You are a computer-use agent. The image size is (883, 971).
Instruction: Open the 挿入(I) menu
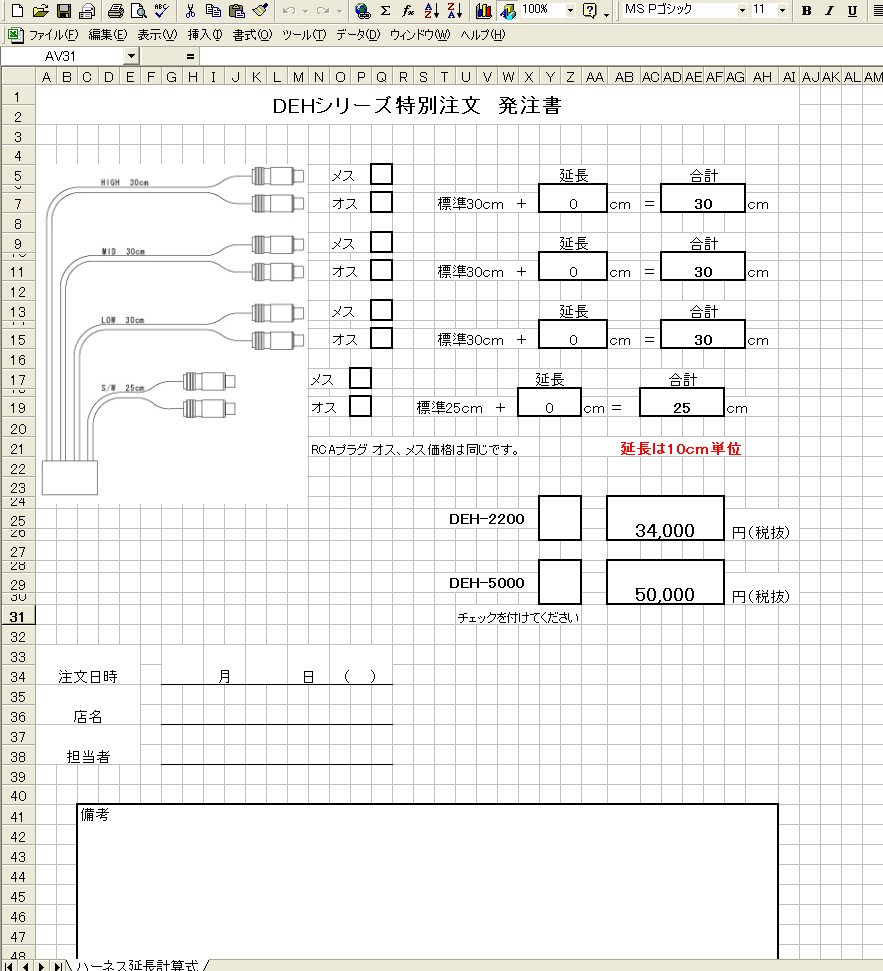pyautogui.click(x=205, y=35)
